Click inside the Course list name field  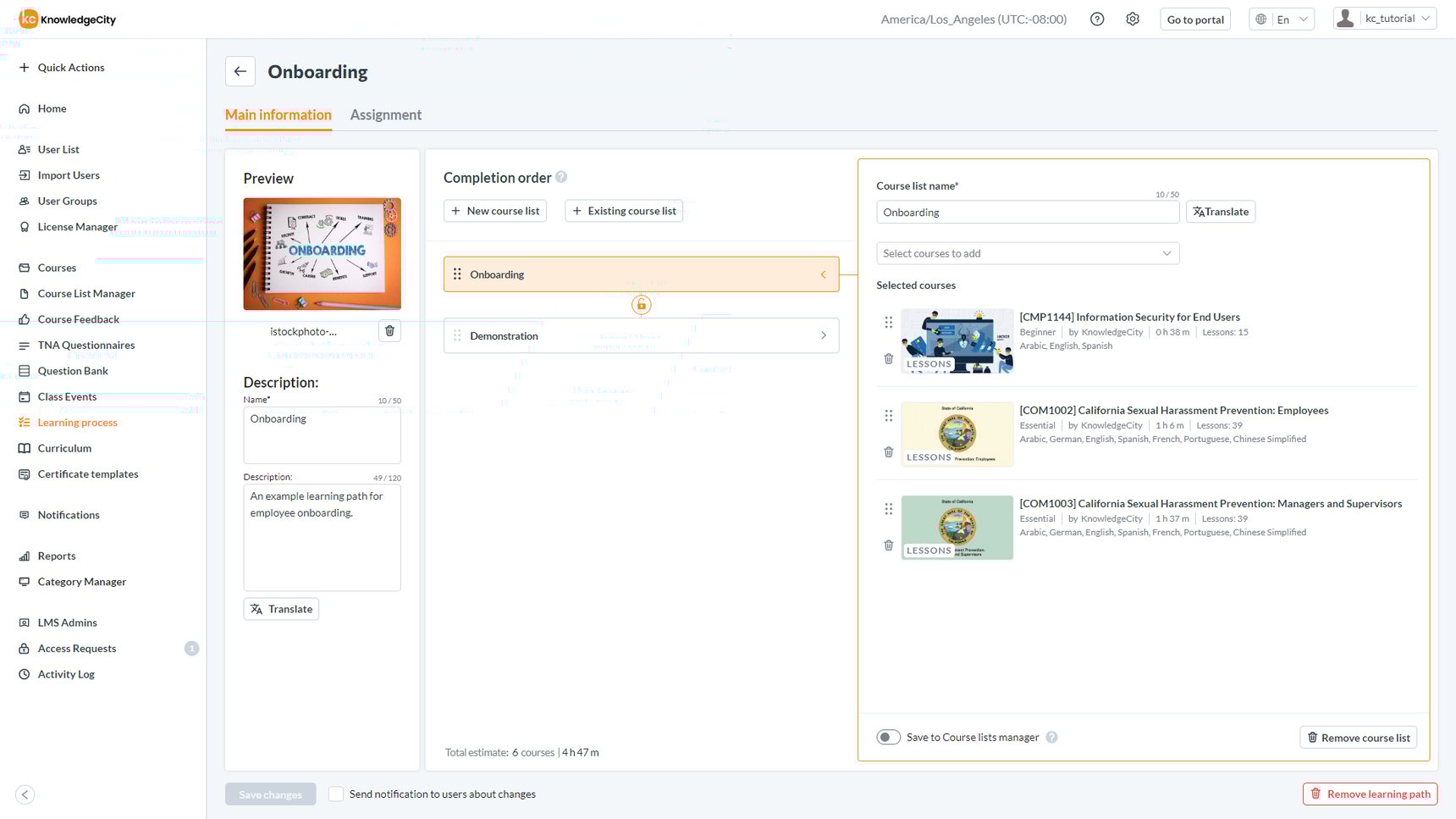[x=1027, y=212]
